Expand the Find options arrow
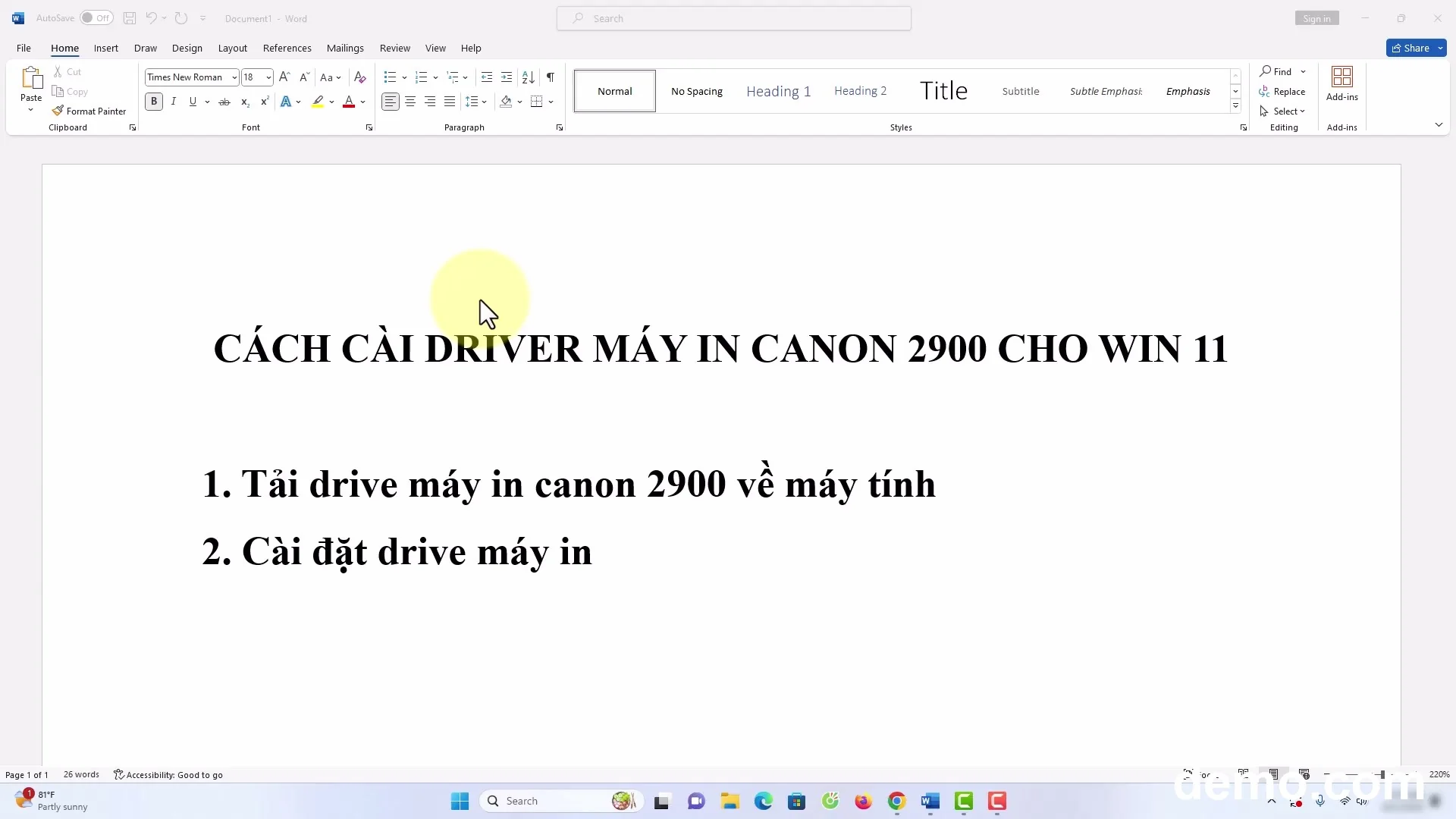 coord(1304,71)
